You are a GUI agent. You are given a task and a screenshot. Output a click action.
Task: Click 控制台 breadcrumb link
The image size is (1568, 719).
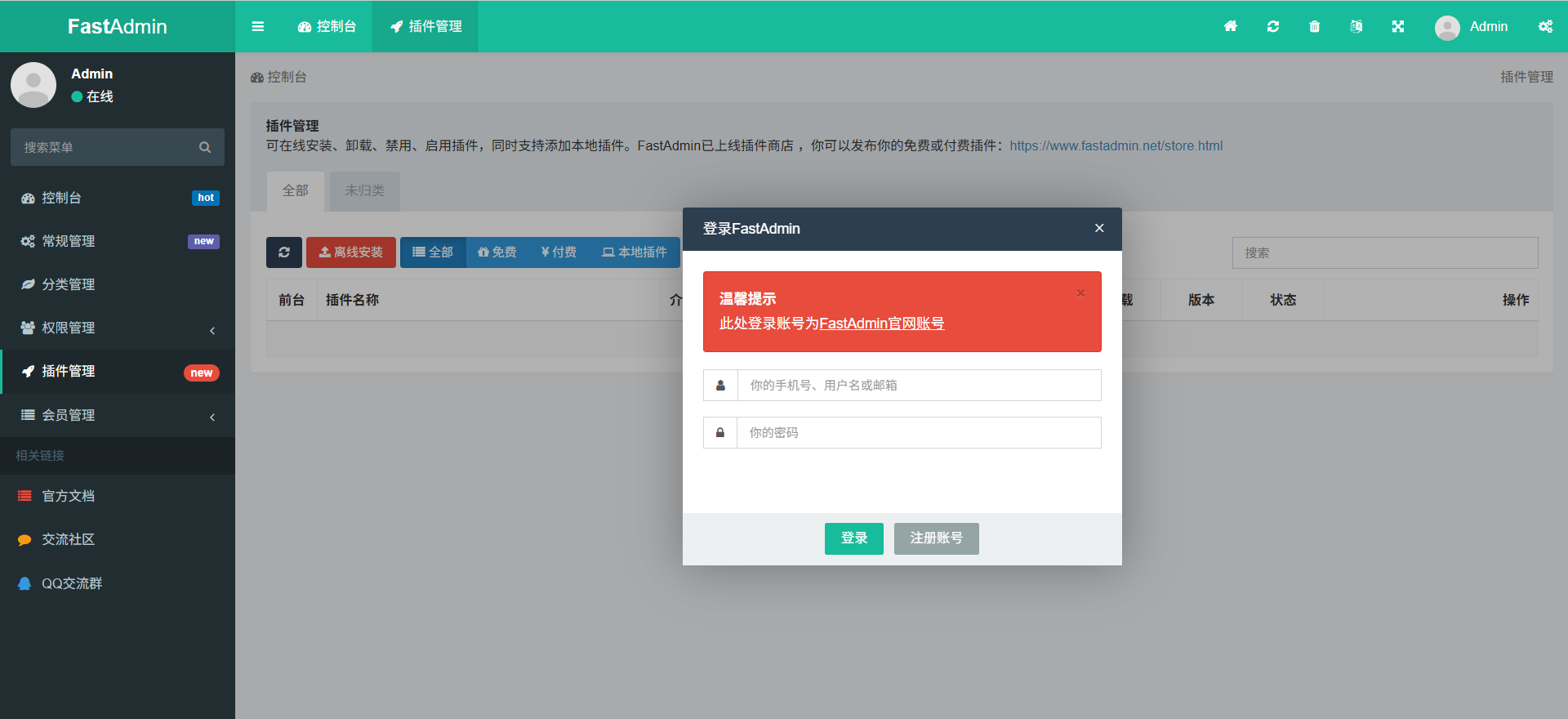278,77
